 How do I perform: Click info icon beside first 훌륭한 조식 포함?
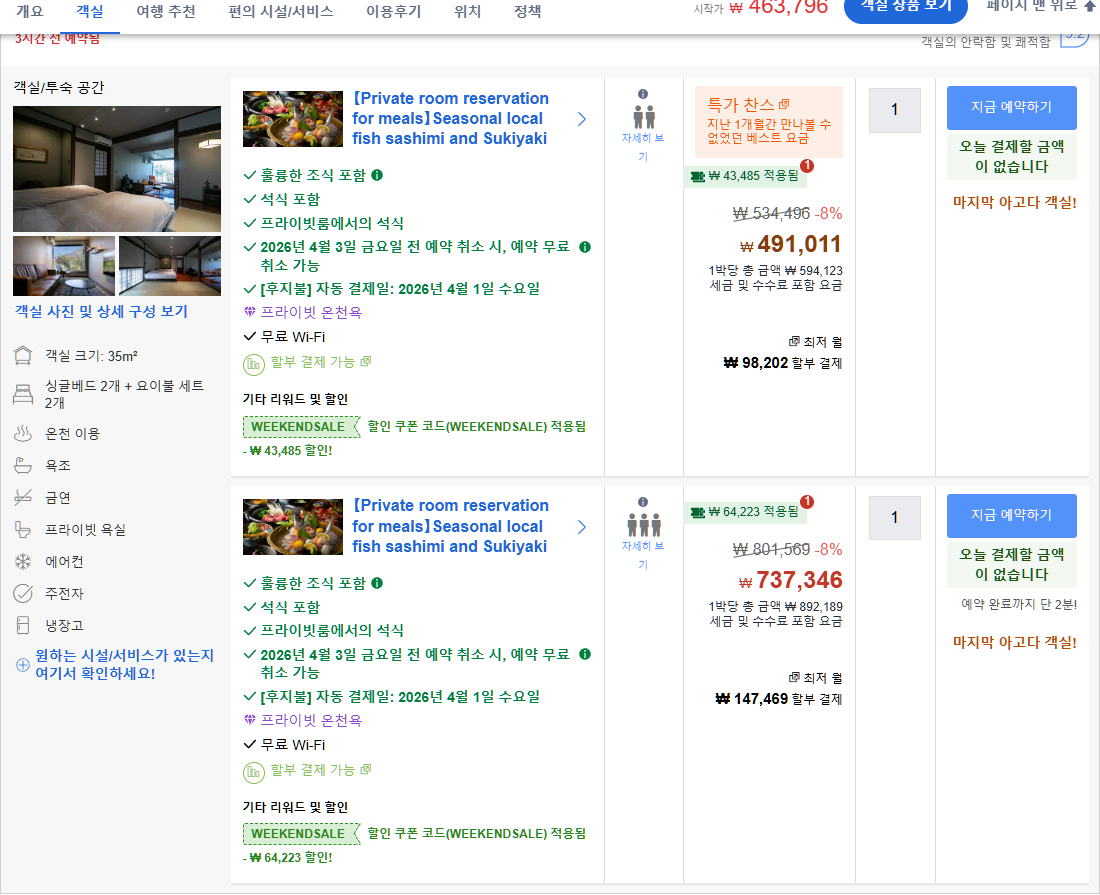pos(377,175)
